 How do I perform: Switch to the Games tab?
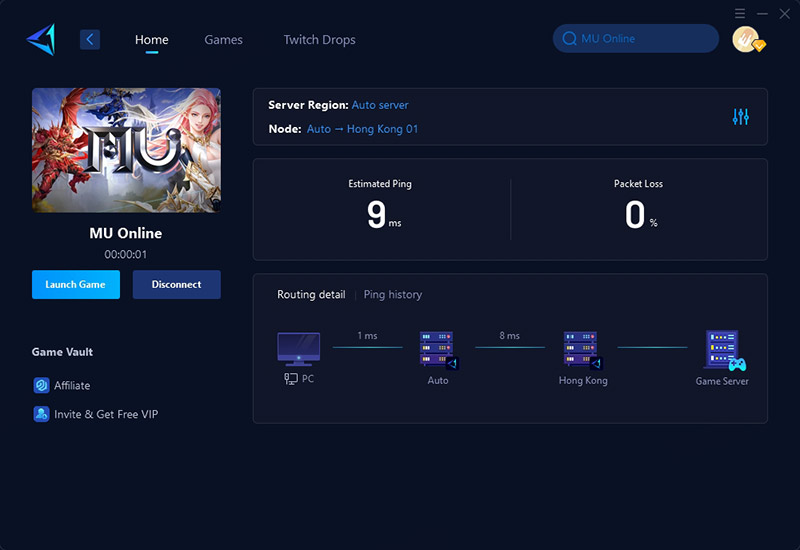click(x=223, y=40)
